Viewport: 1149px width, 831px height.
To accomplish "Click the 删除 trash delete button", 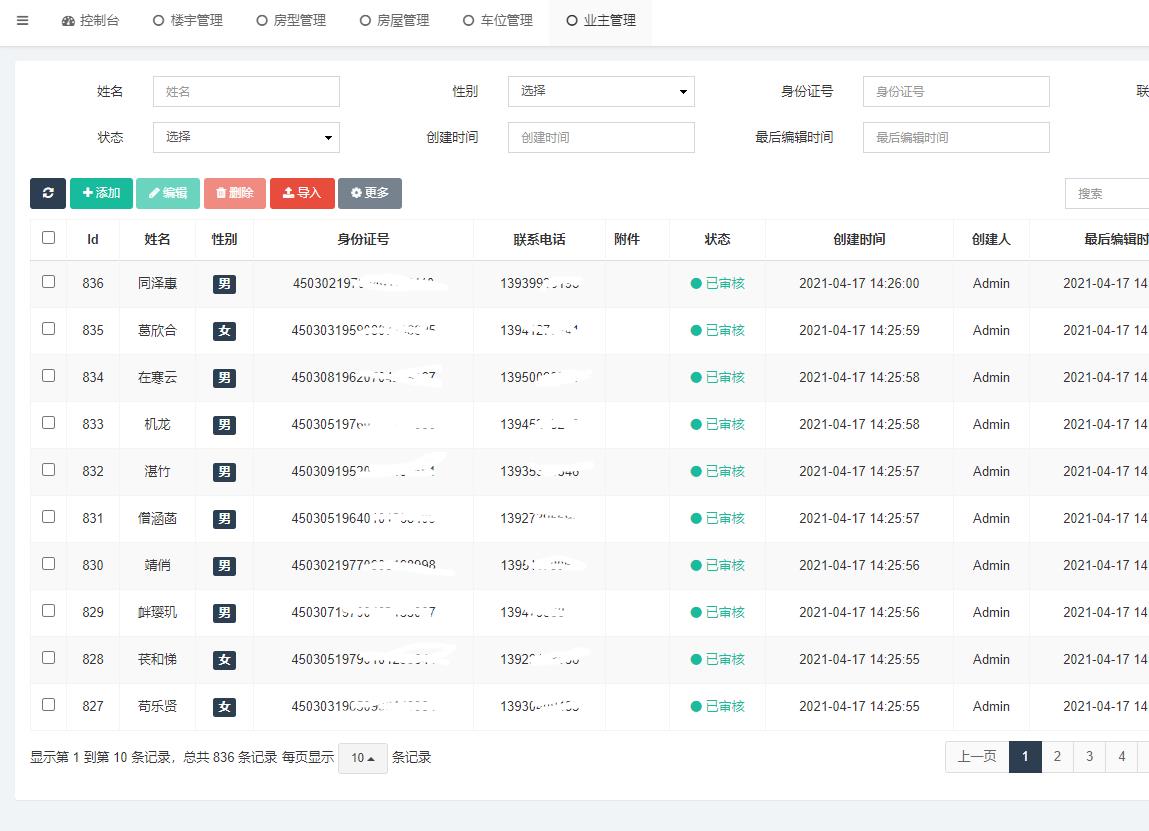I will 235,193.
